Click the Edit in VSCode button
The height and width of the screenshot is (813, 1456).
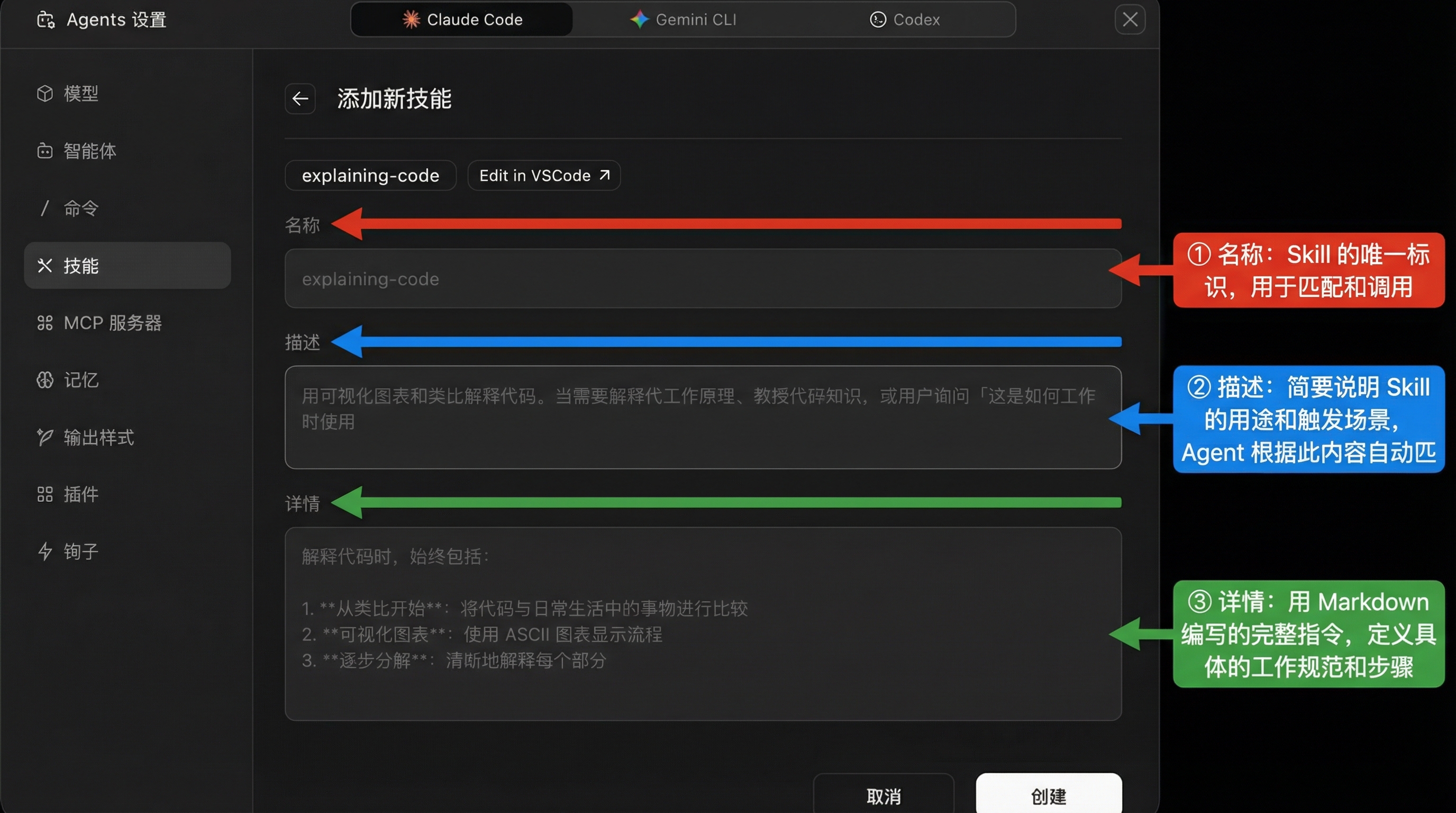pos(544,176)
